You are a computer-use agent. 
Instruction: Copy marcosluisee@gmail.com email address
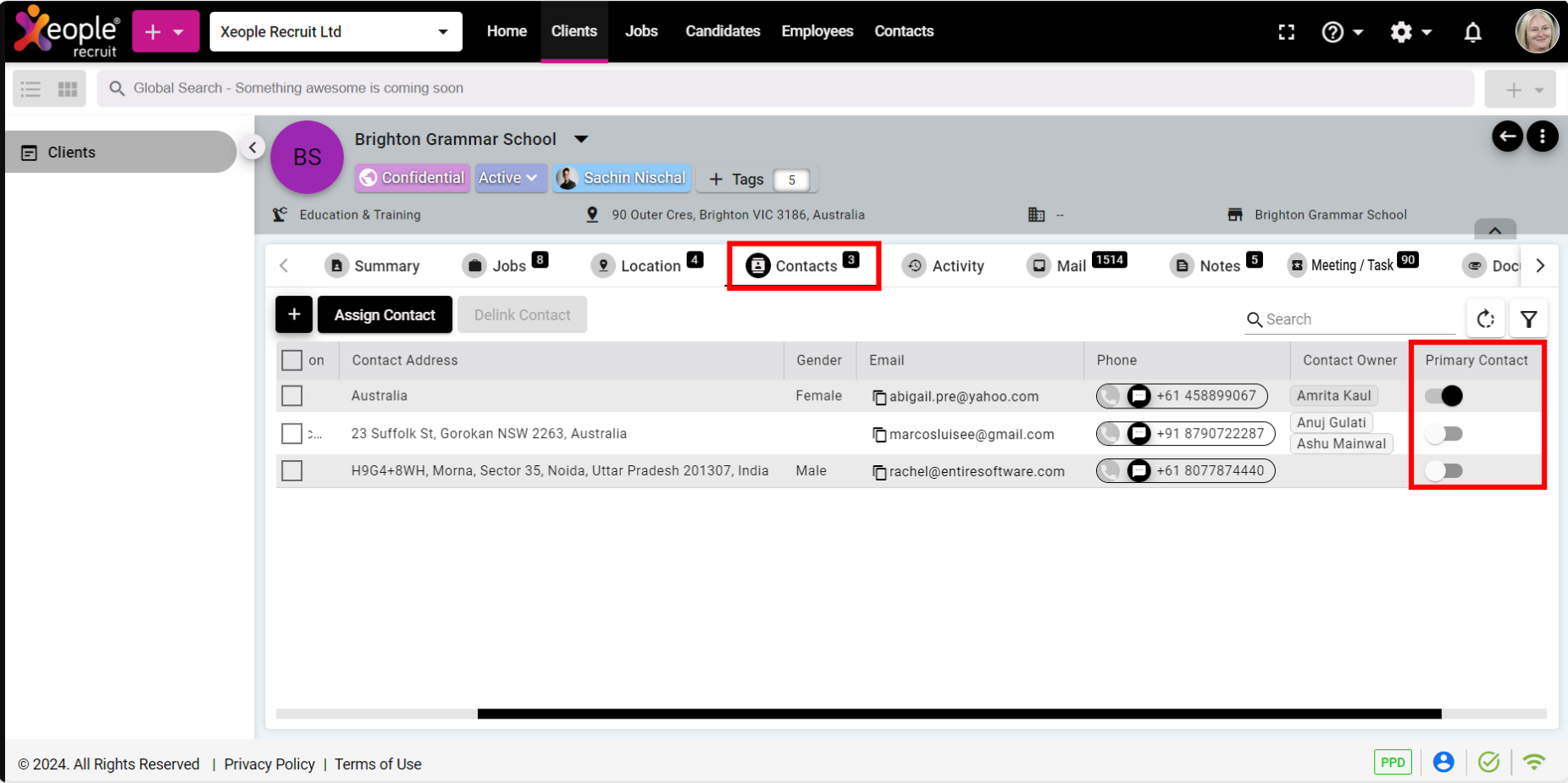coord(879,435)
